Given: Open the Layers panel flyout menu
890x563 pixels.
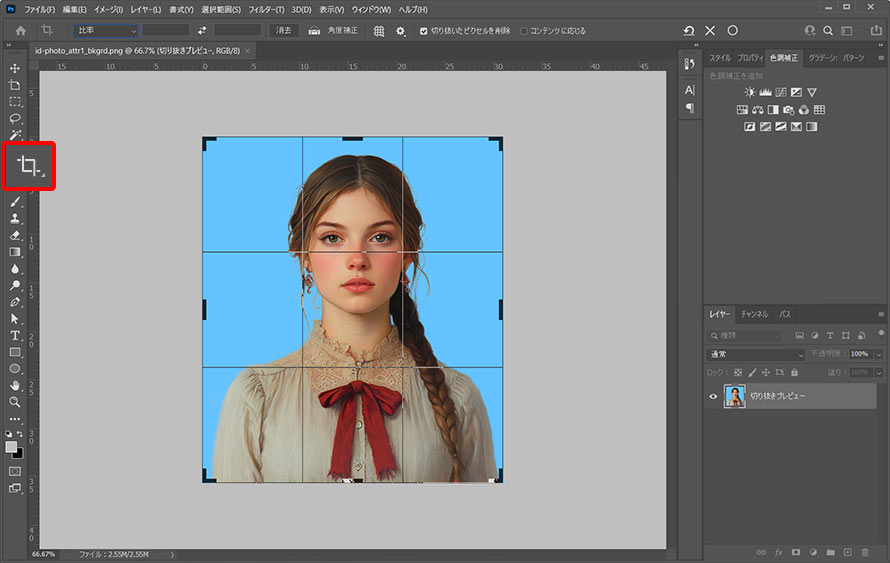Looking at the screenshot, I should [x=881, y=314].
